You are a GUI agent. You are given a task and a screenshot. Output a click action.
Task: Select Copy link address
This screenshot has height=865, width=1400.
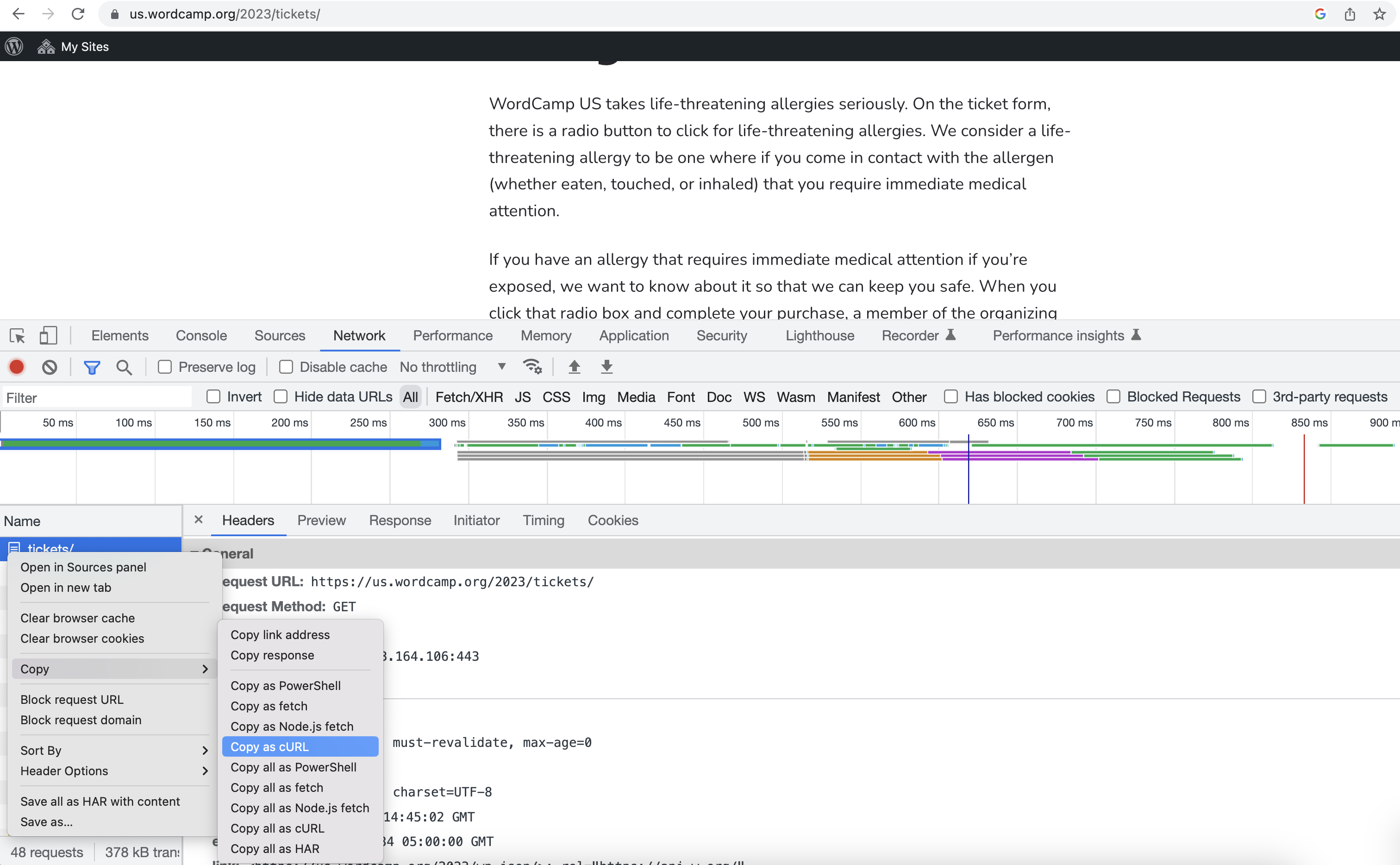coord(300,634)
